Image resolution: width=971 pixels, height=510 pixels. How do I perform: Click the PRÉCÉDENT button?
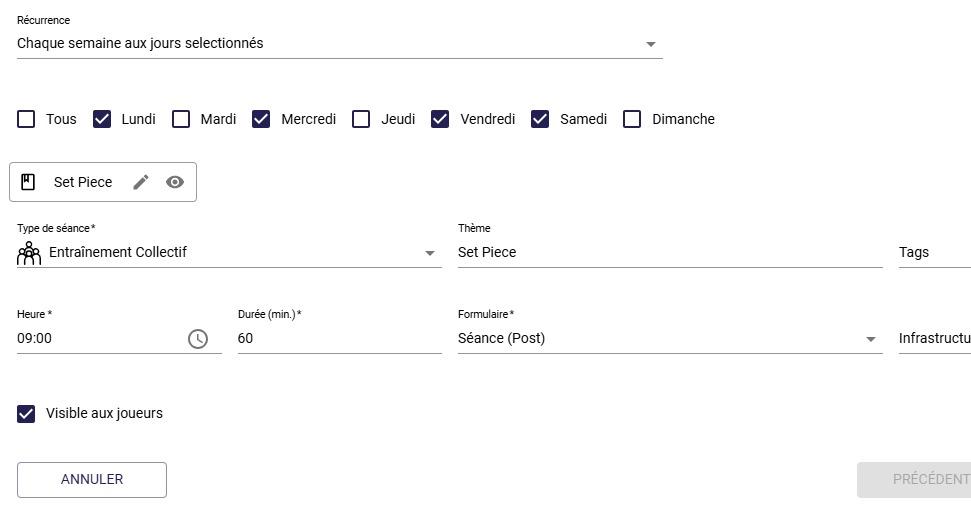pyautogui.click(x=914, y=480)
